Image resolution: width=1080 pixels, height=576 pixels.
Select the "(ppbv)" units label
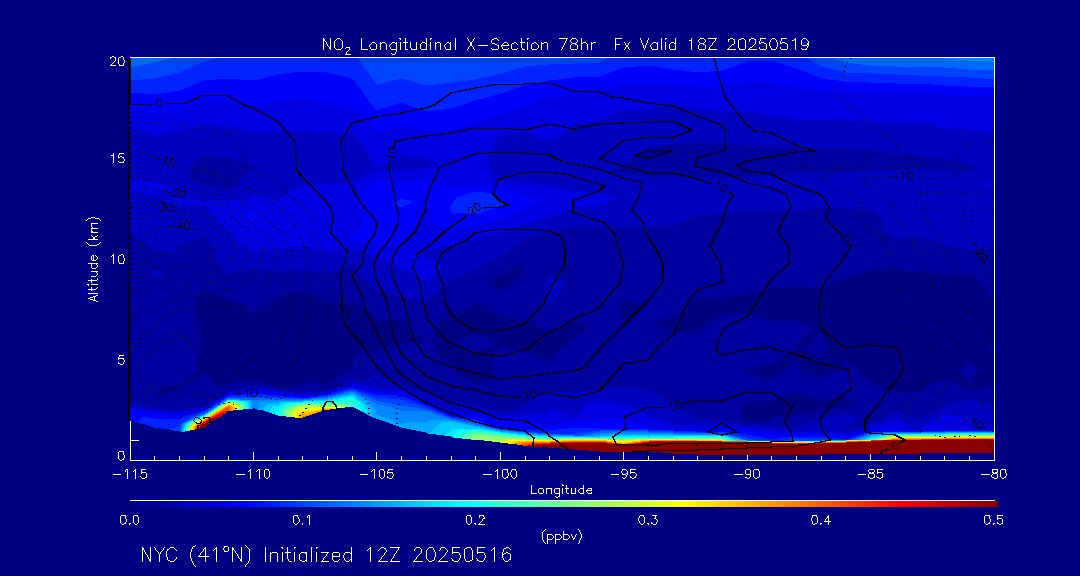(561, 537)
